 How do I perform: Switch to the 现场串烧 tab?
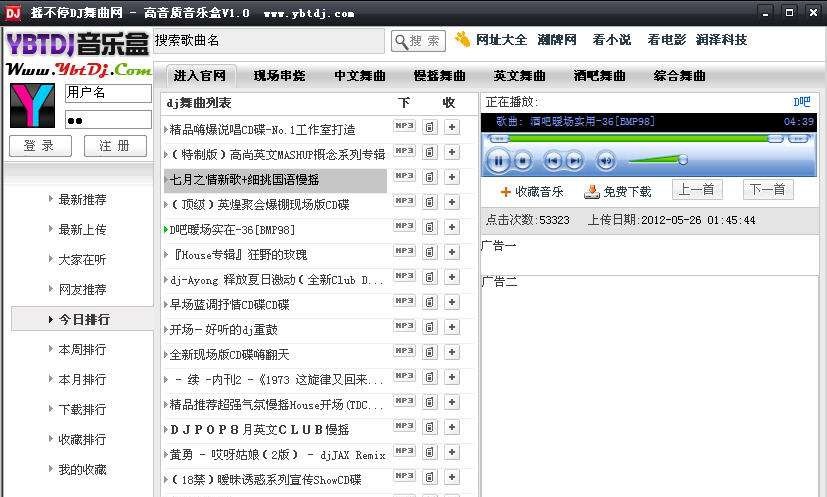[x=280, y=76]
